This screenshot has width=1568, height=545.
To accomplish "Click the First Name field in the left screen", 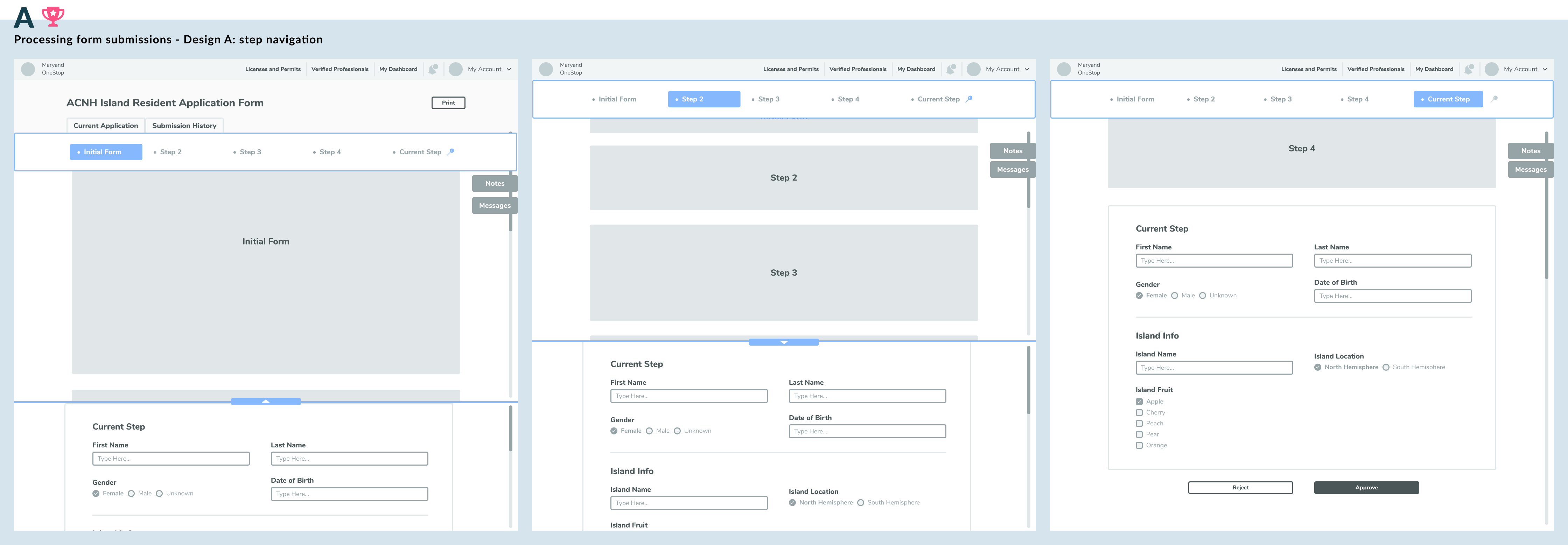I will (171, 459).
